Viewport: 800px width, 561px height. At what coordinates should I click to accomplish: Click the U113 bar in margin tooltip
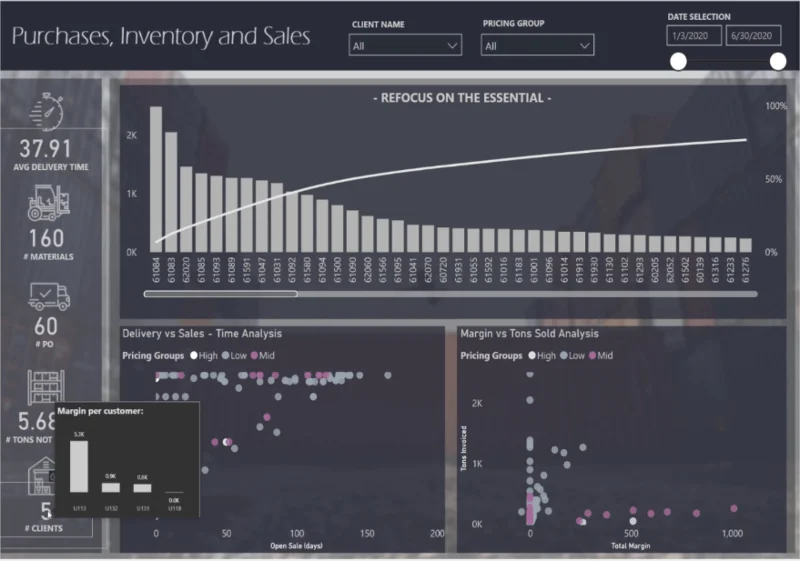[x=79, y=467]
